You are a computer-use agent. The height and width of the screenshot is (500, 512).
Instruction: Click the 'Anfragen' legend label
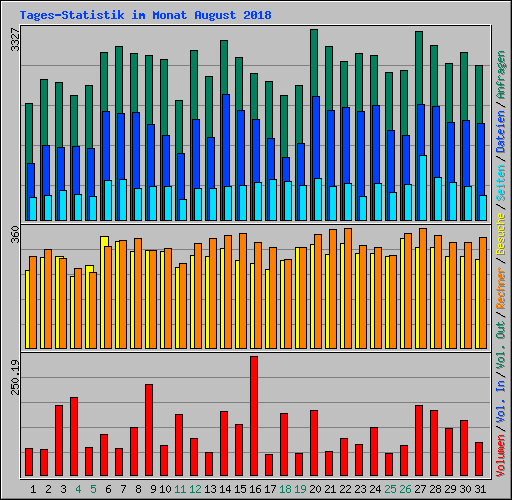click(x=501, y=74)
